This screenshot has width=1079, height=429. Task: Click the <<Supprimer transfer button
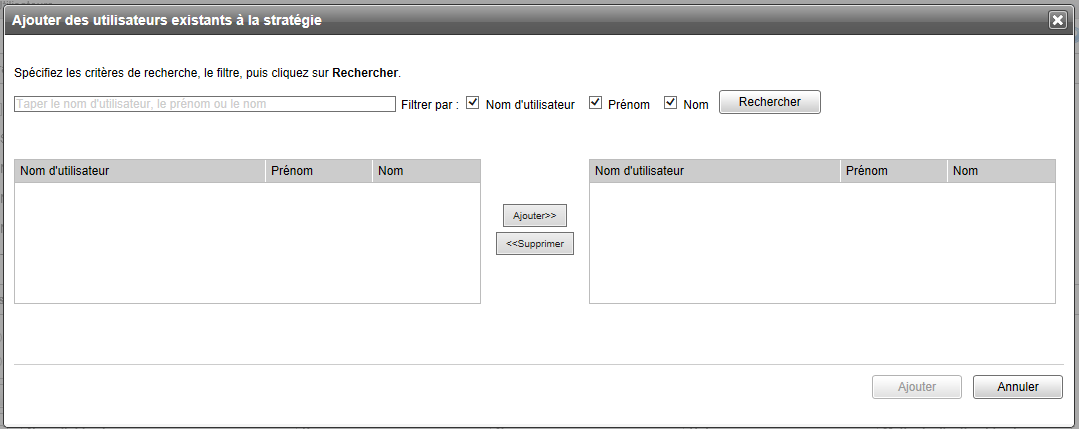pyautogui.click(x=534, y=244)
